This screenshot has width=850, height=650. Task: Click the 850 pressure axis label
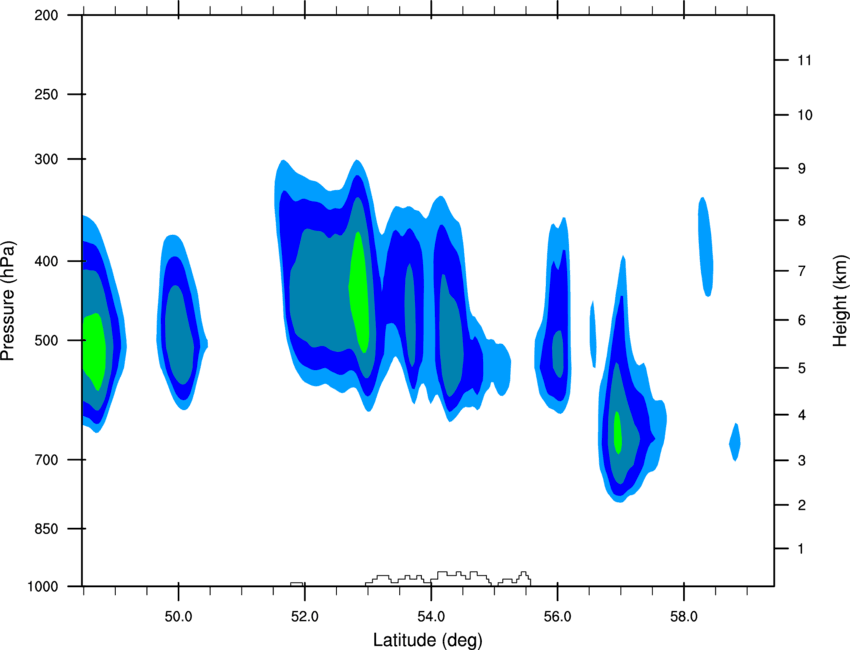(46, 529)
